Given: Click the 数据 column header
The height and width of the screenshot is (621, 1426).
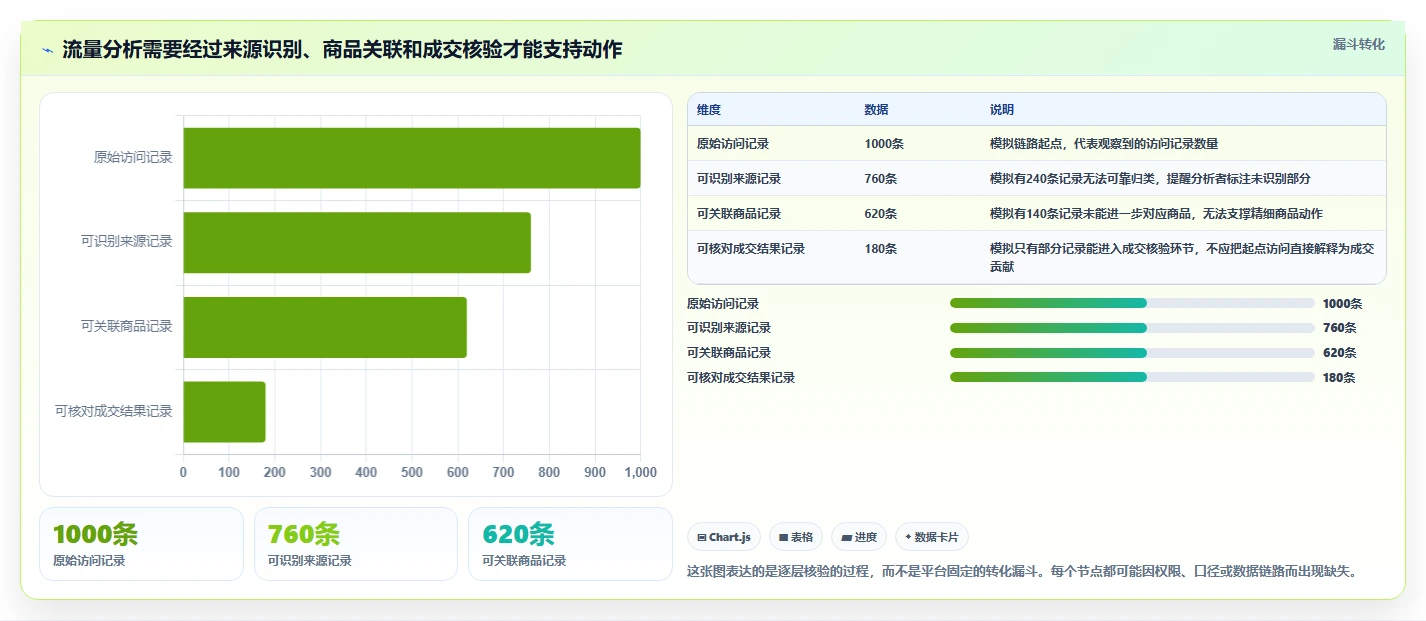Looking at the screenshot, I should (877, 109).
